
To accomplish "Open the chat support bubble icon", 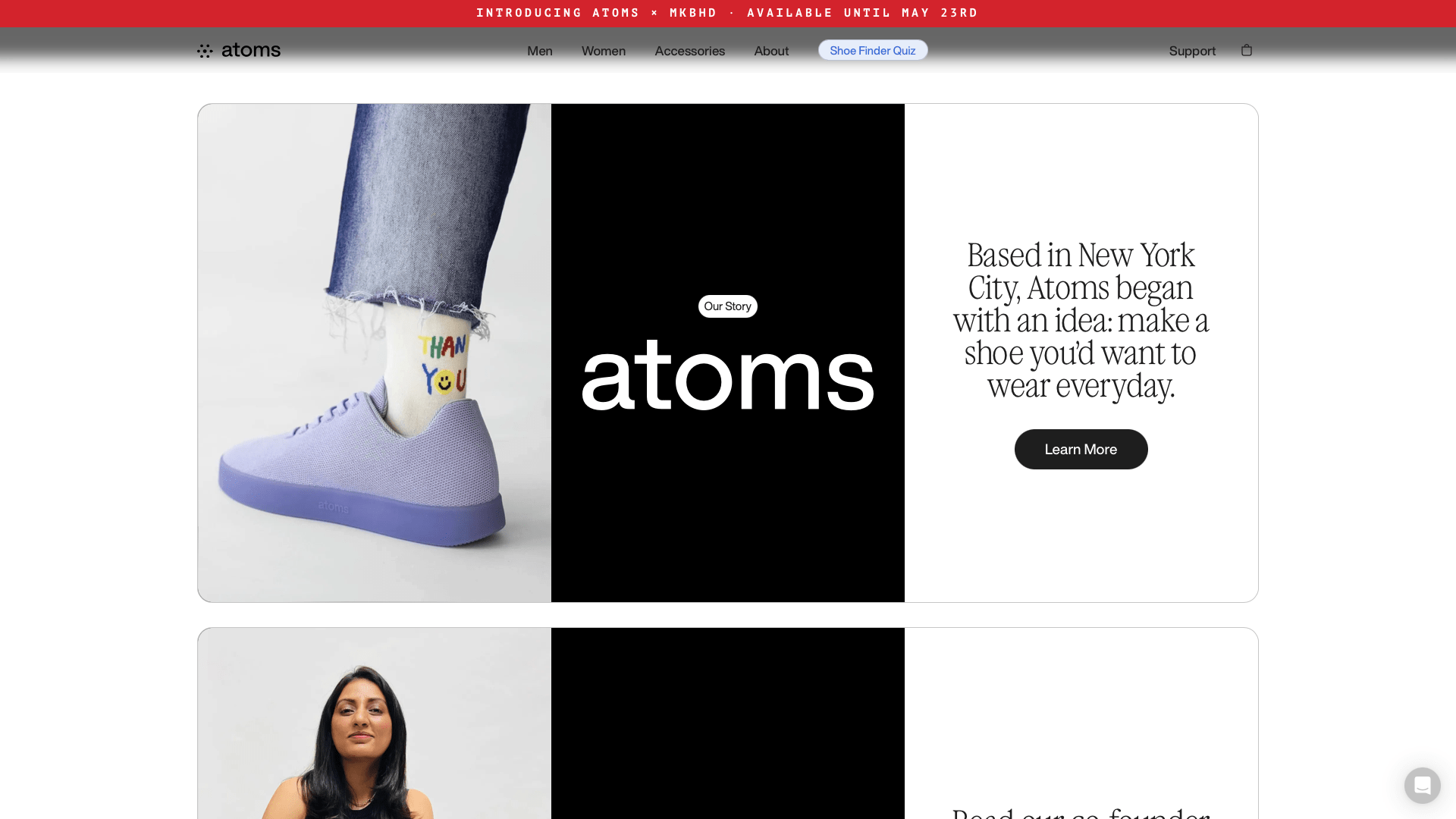I will 1422,785.
